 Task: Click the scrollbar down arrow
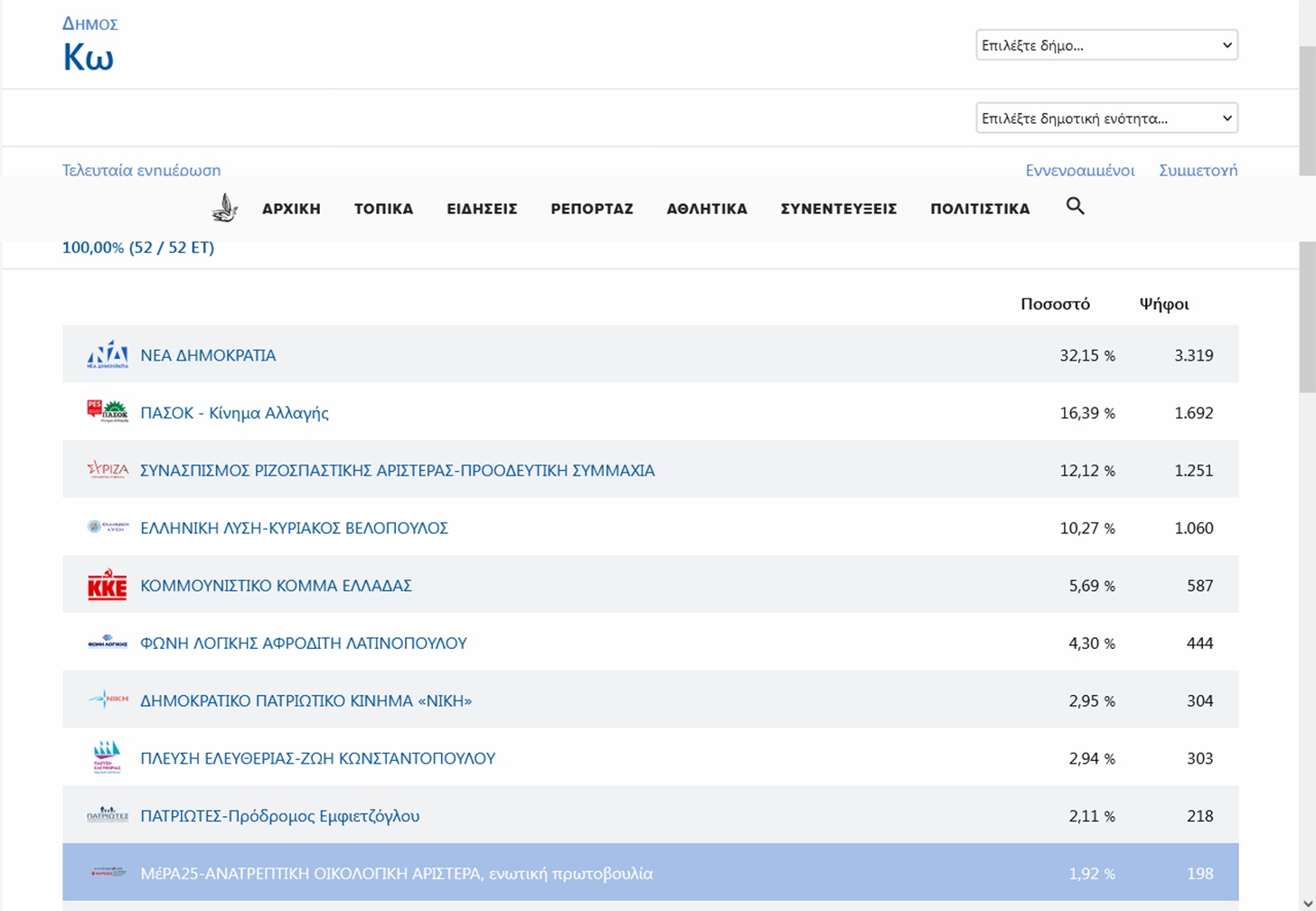tap(1307, 903)
